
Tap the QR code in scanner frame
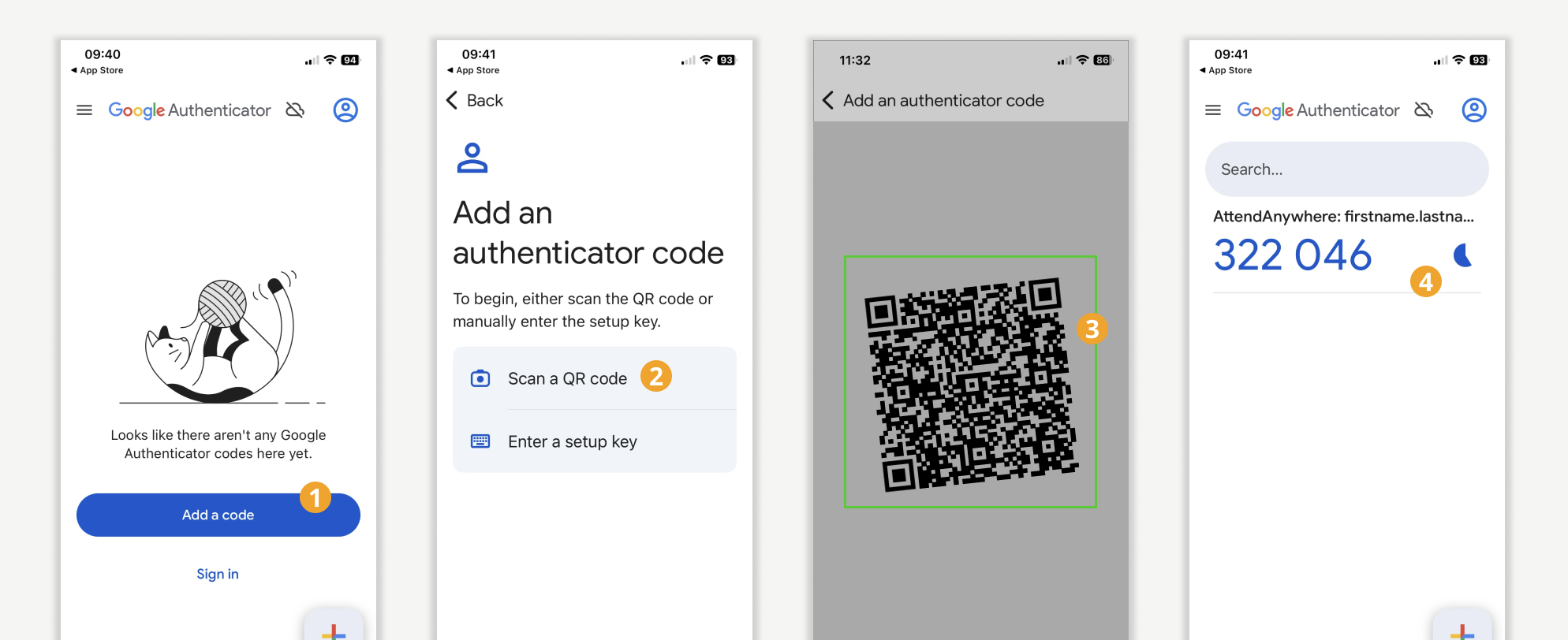pos(970,384)
